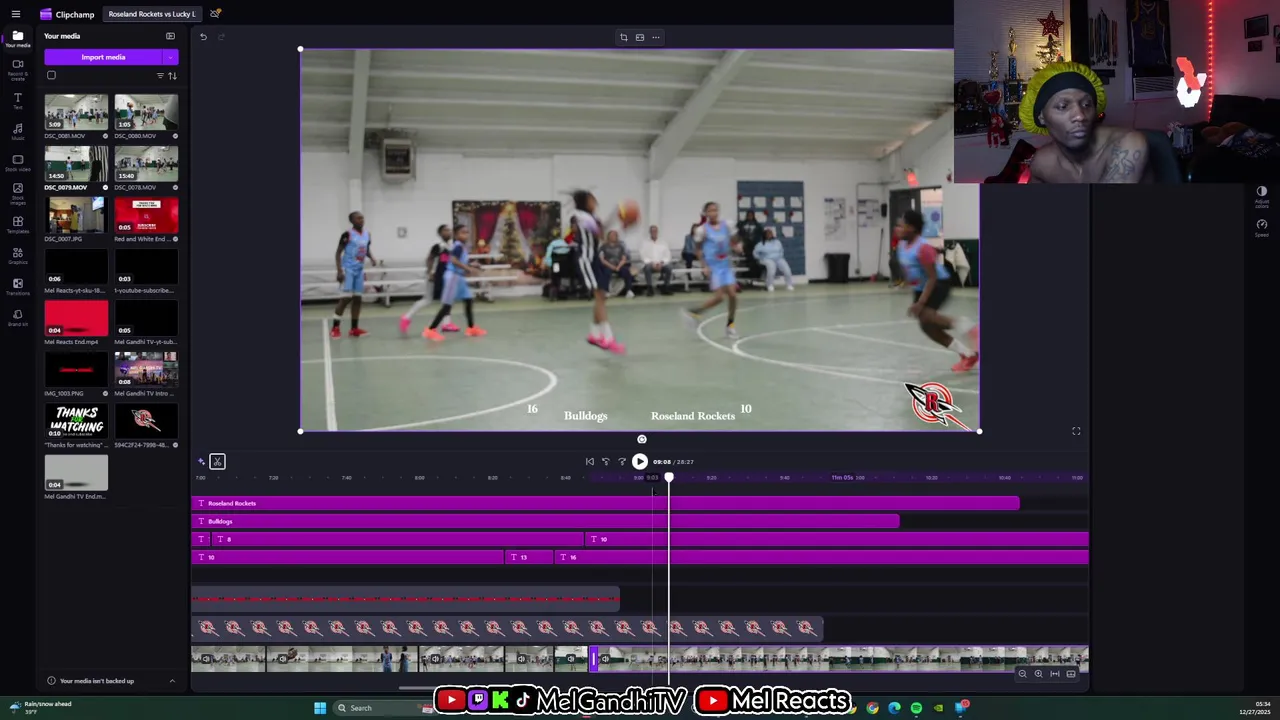The image size is (1280, 720).
Task: Open the Record & create sidebar tab
Action: tap(17, 68)
